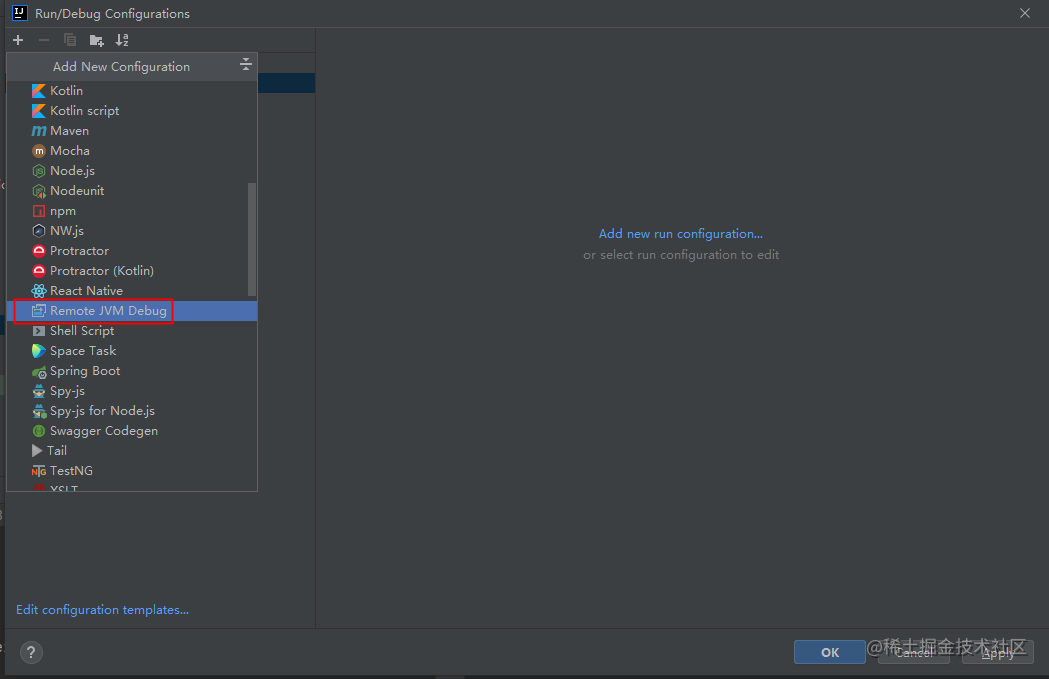The width and height of the screenshot is (1049, 679).
Task: Click the React Native atom icon
Action: point(39,291)
